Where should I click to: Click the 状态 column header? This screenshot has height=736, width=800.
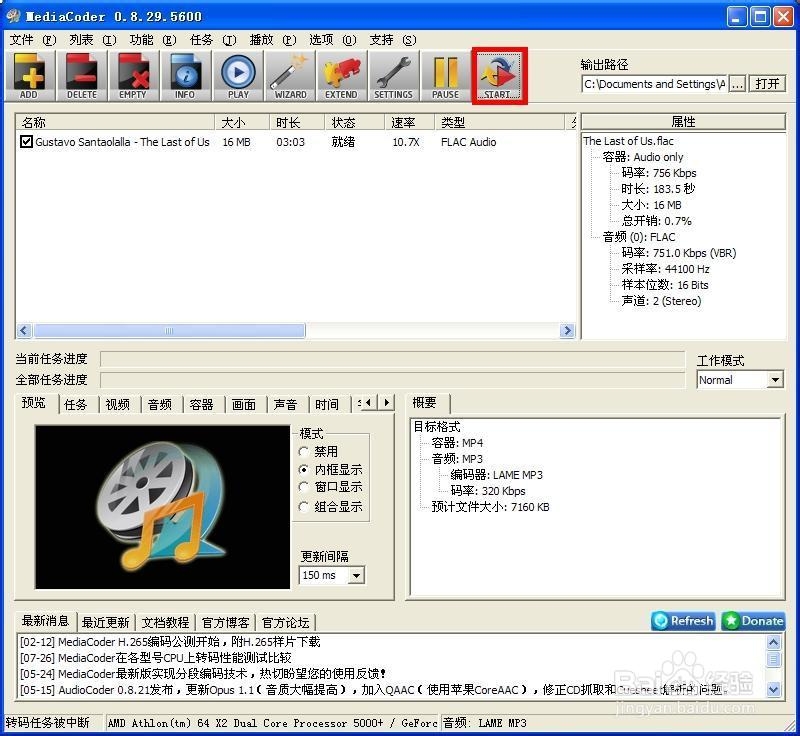coord(355,122)
